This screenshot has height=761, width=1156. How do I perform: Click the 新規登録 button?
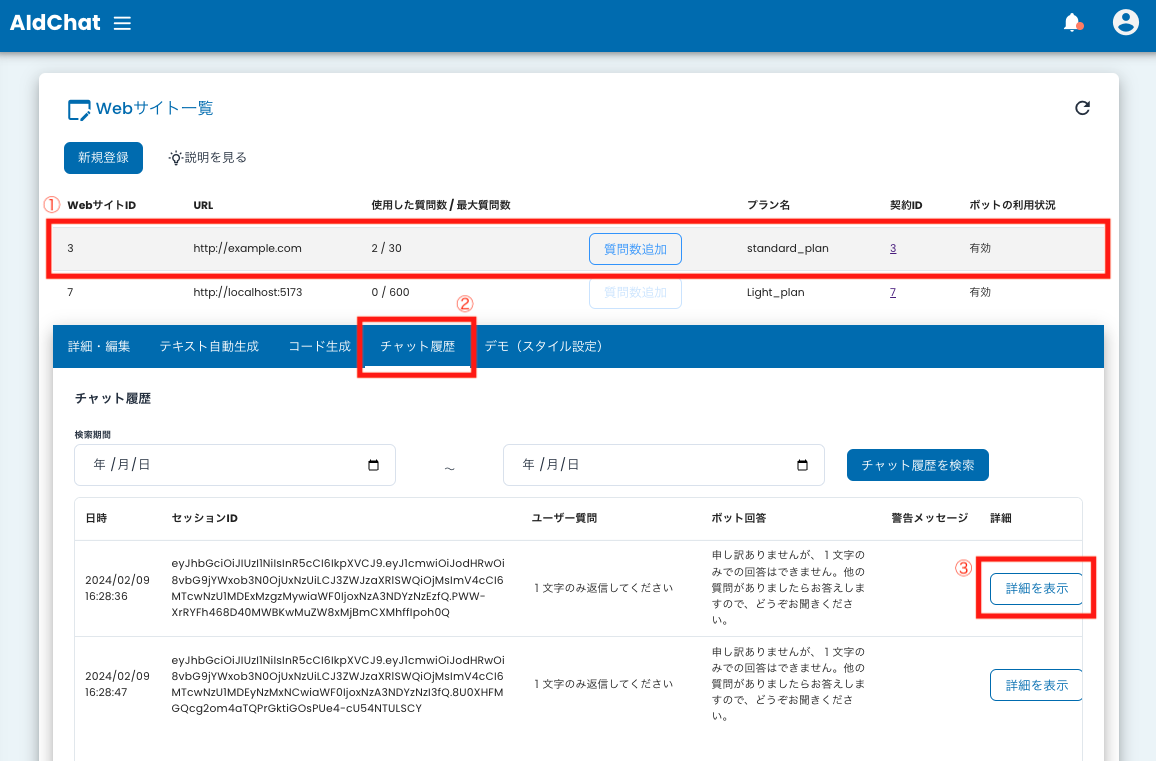(103, 158)
